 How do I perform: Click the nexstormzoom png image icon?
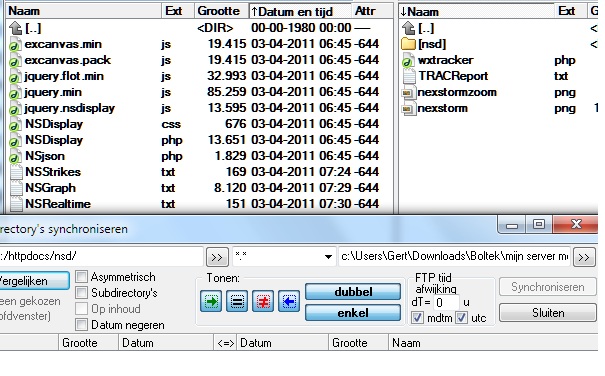[x=408, y=92]
